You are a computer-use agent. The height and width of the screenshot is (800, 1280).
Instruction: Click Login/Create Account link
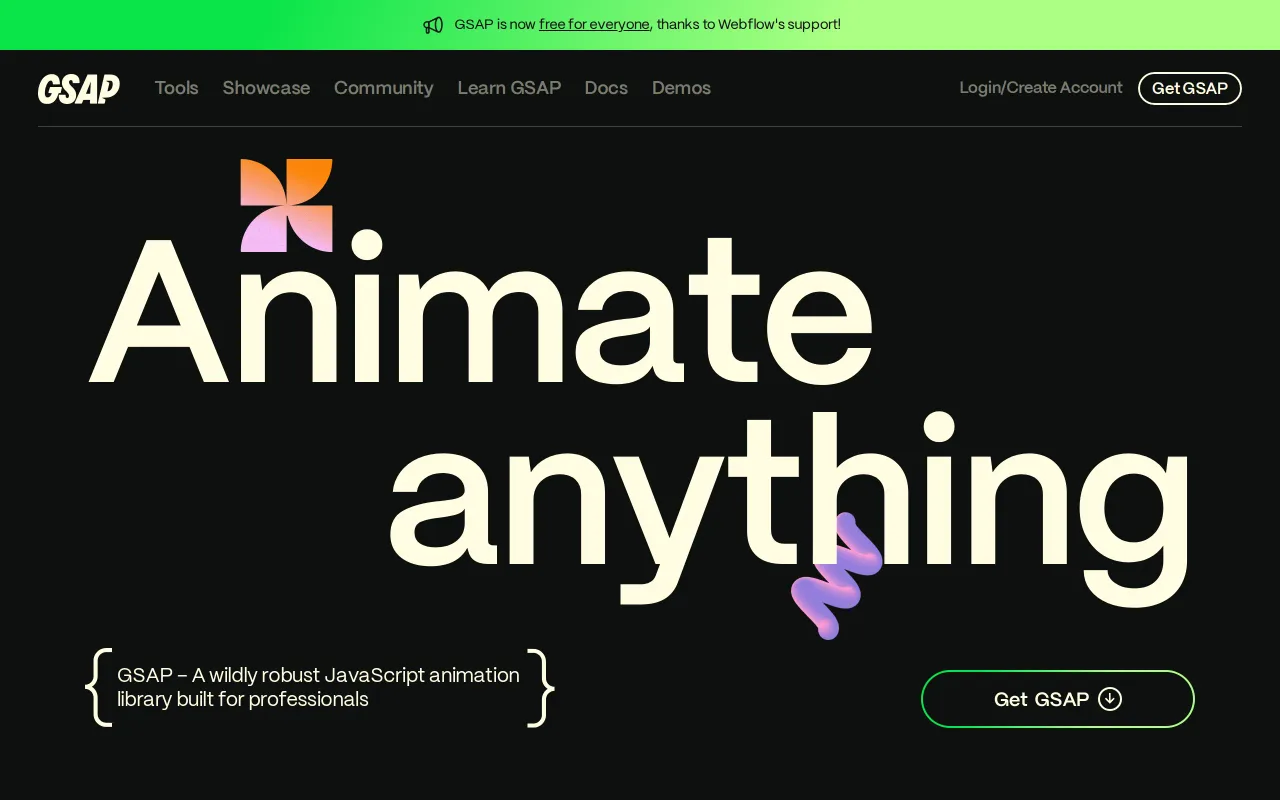tap(1041, 88)
